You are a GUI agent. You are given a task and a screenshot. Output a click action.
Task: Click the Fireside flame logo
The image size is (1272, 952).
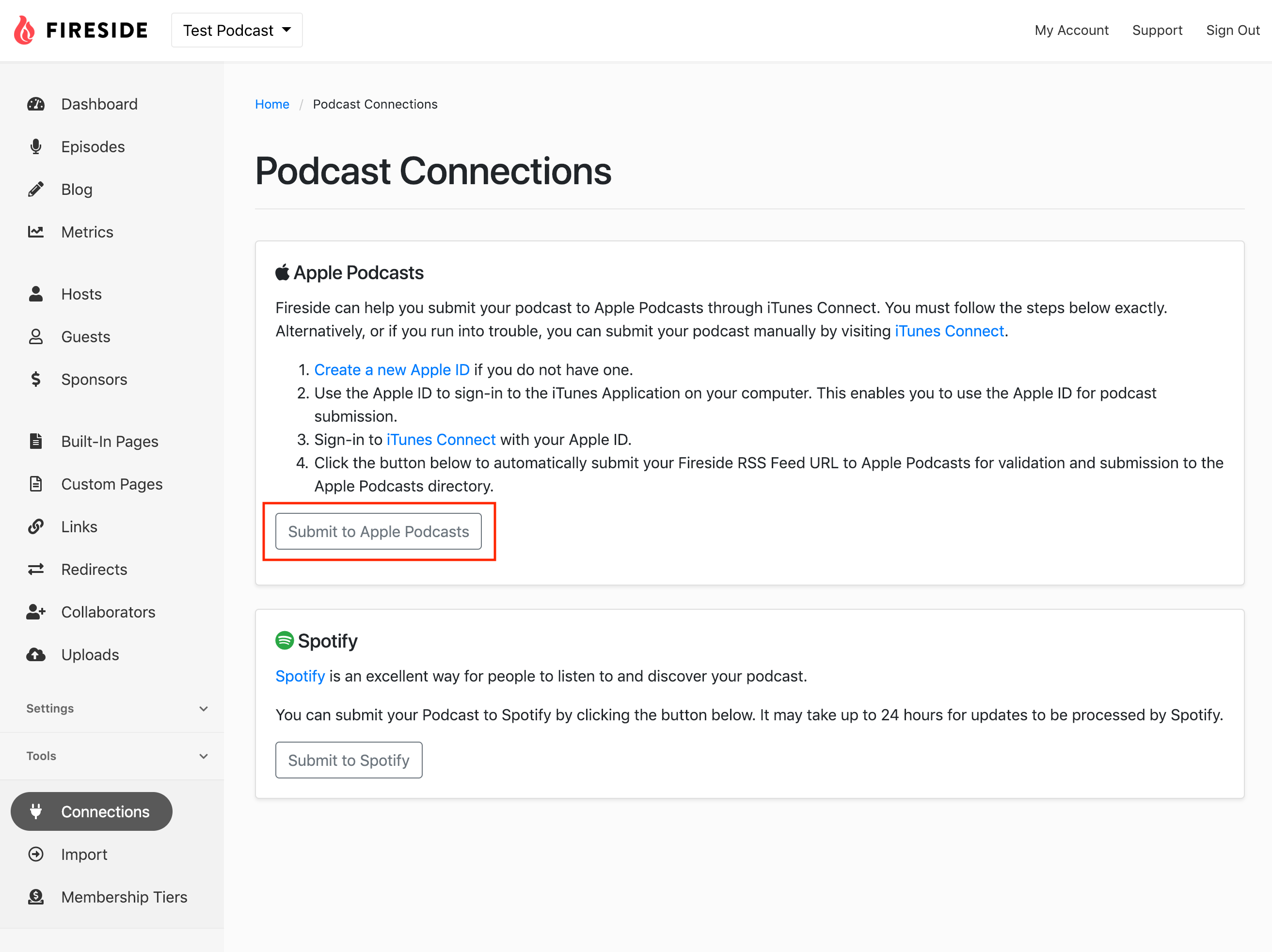[x=24, y=30]
